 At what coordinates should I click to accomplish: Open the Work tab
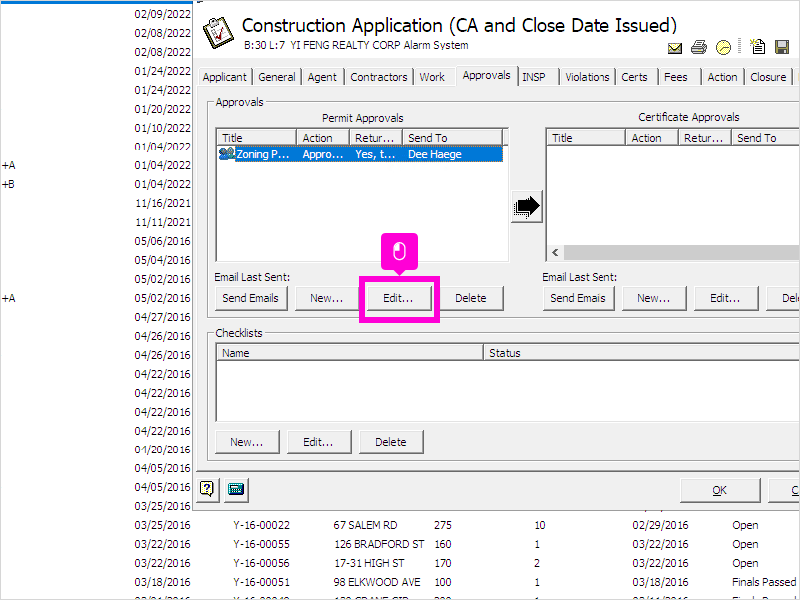point(432,77)
